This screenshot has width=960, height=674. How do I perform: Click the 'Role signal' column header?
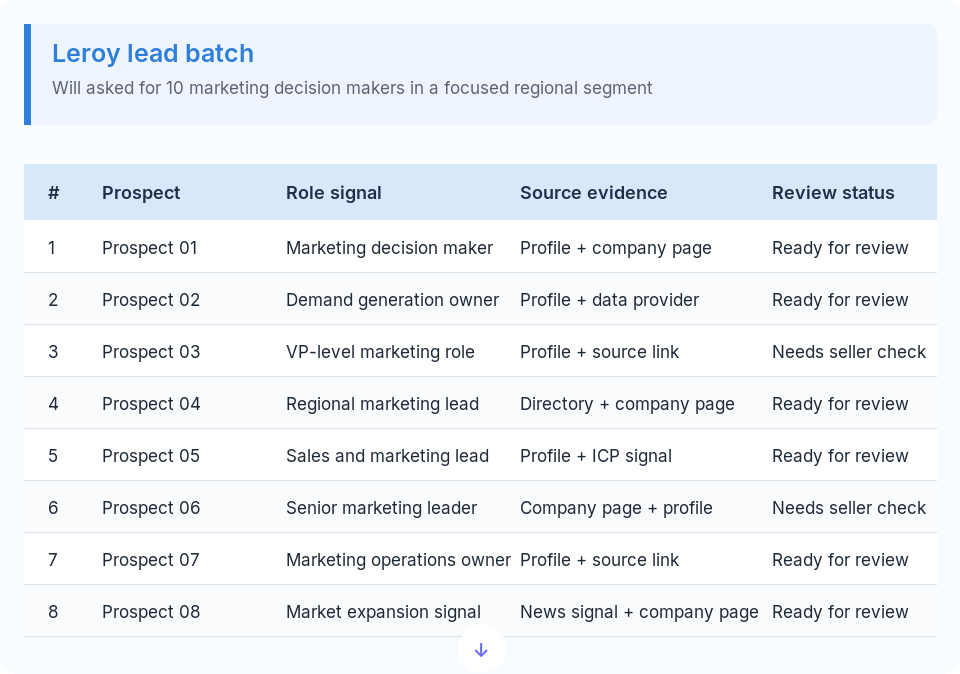coord(334,193)
